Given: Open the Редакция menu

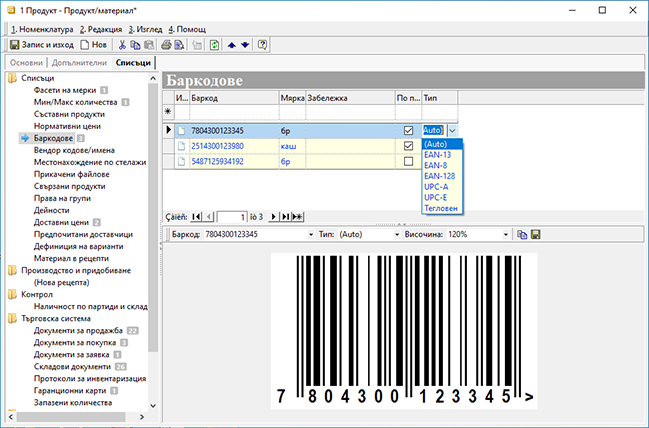Looking at the screenshot, I should [x=101, y=29].
